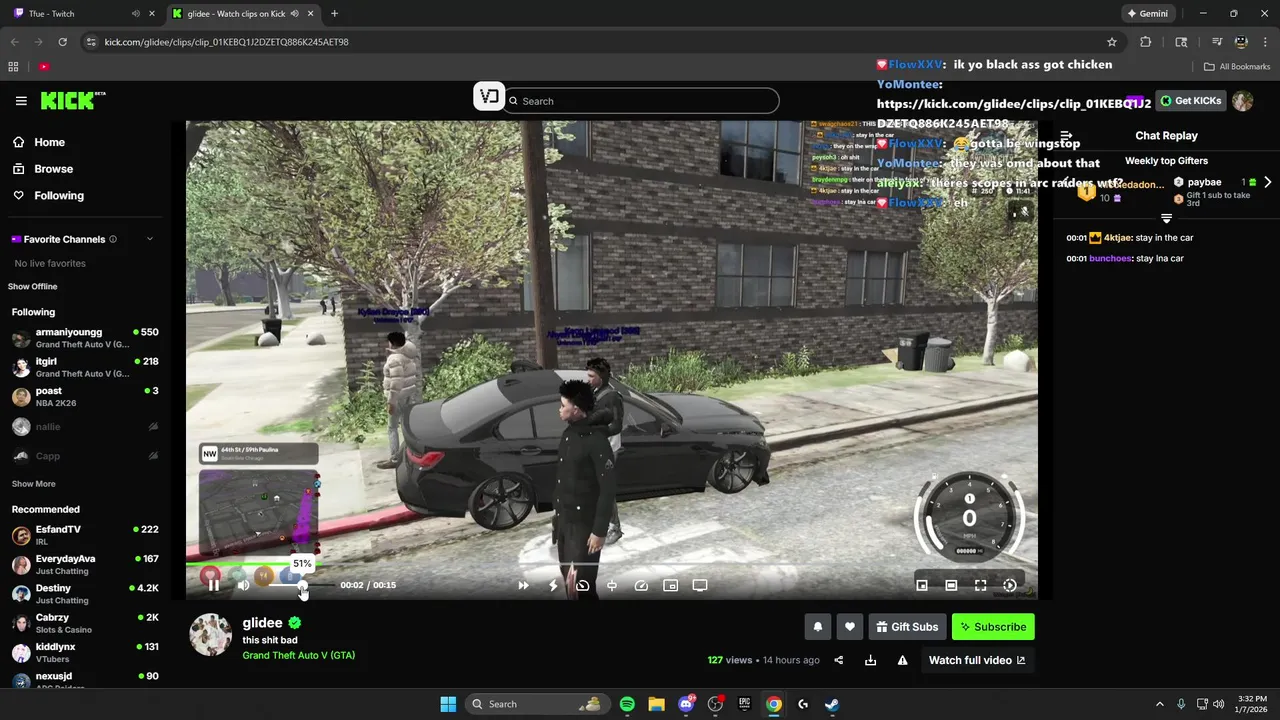Toggle theater mode icon in player
This screenshot has height=720, width=1280.
pyautogui.click(x=951, y=586)
